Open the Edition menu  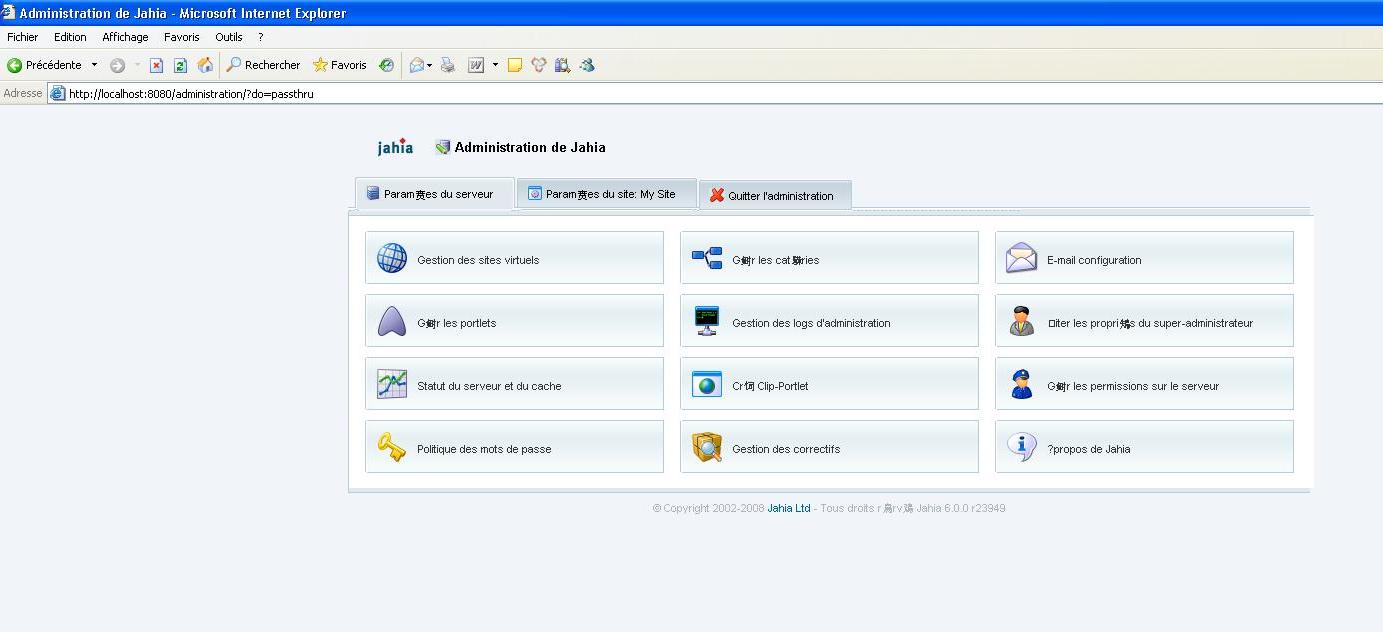pyautogui.click(x=70, y=37)
